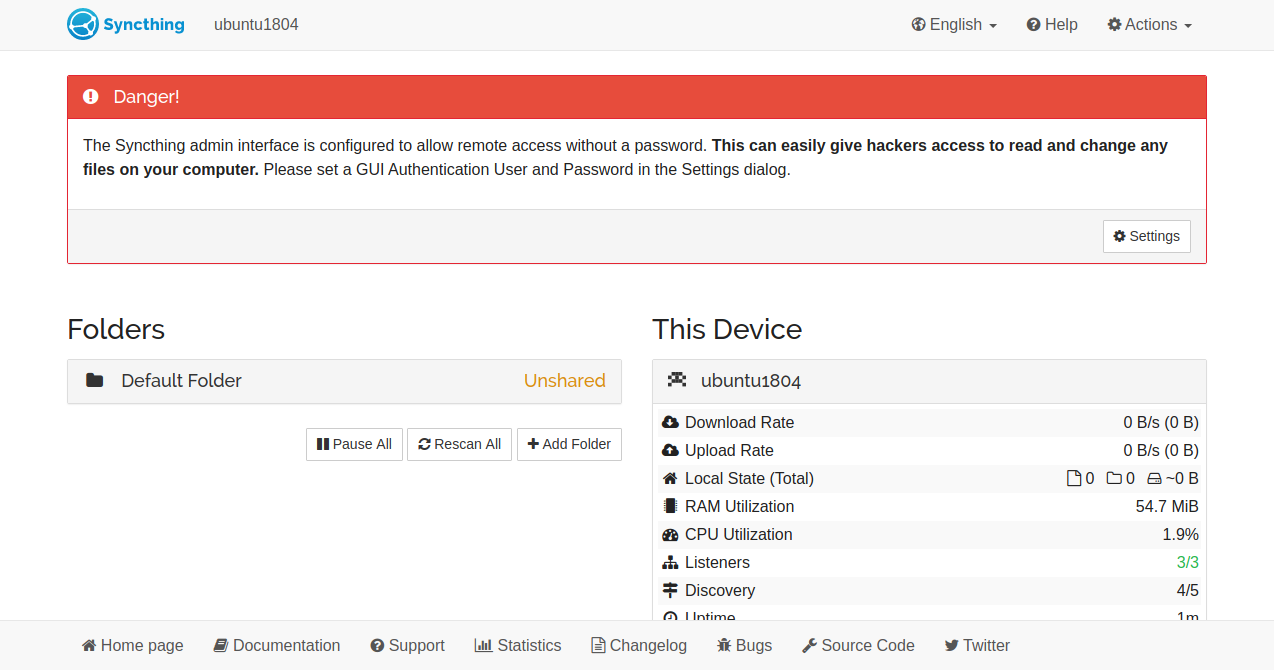
Task: Click the disk size icon in Local State
Action: (x=1154, y=479)
